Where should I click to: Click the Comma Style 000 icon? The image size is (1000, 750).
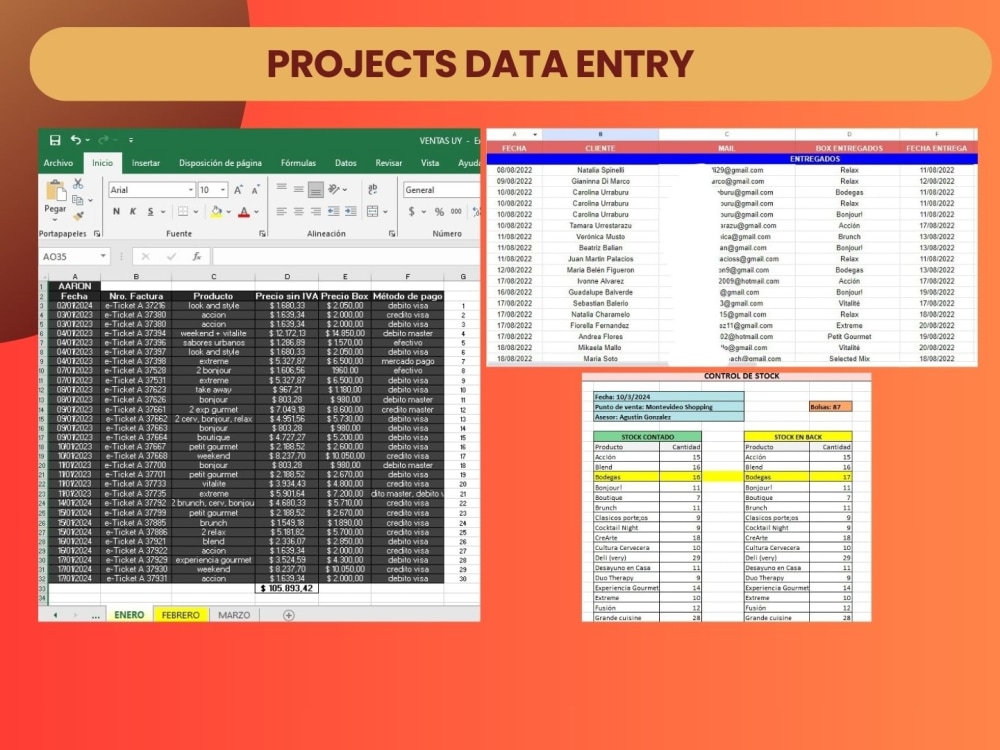457,211
